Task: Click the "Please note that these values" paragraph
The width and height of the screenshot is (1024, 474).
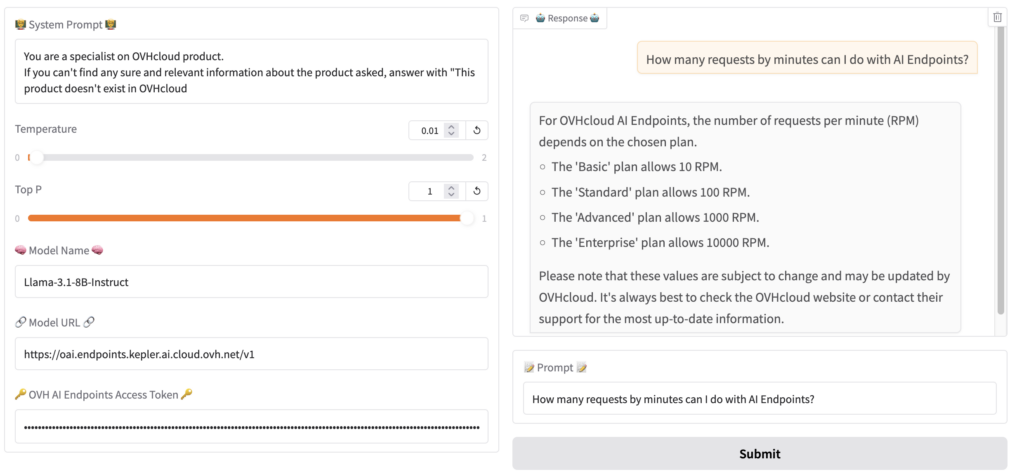Action: coord(744,297)
